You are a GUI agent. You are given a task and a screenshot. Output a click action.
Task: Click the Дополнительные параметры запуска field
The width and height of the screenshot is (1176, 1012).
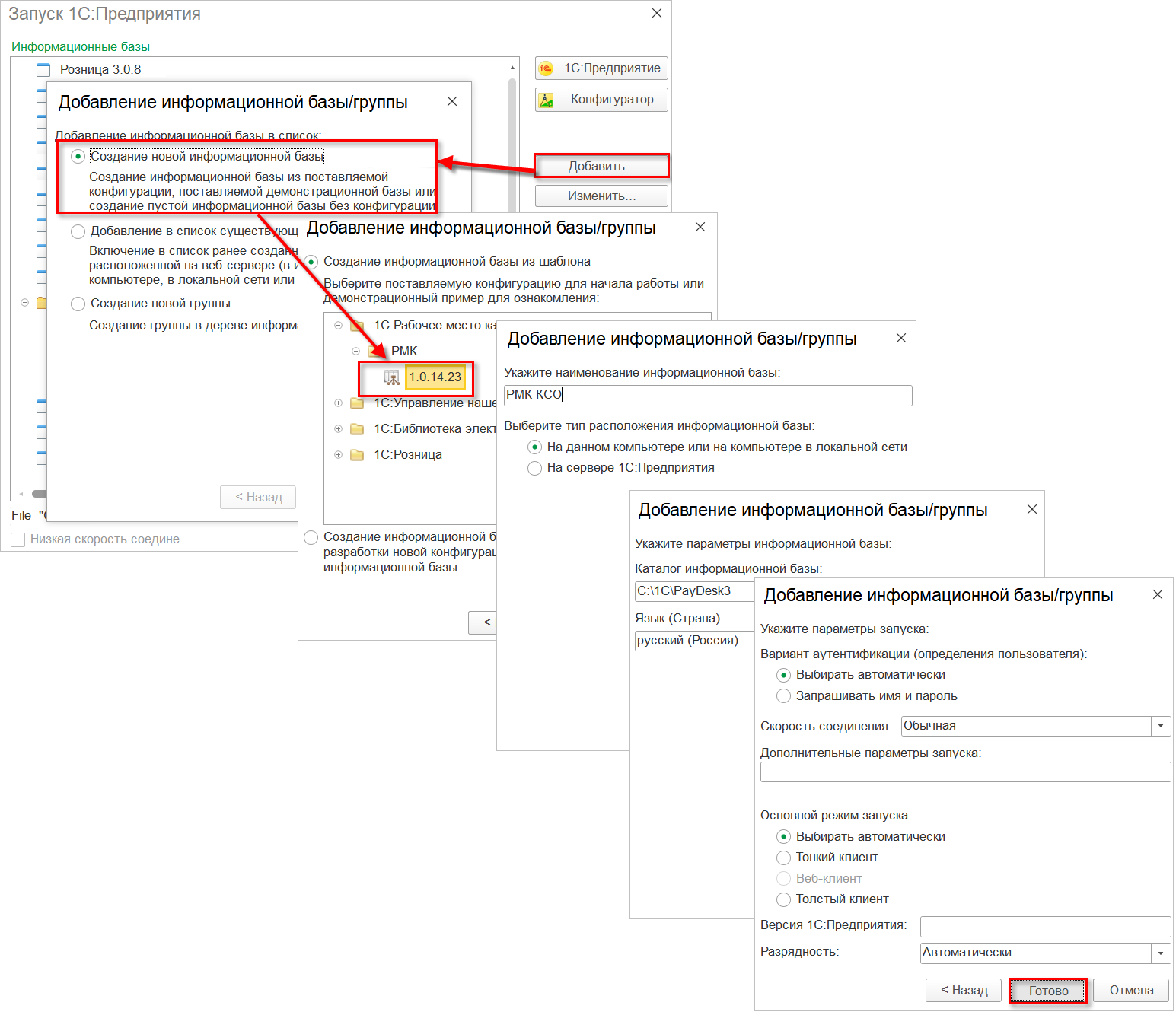click(x=965, y=772)
